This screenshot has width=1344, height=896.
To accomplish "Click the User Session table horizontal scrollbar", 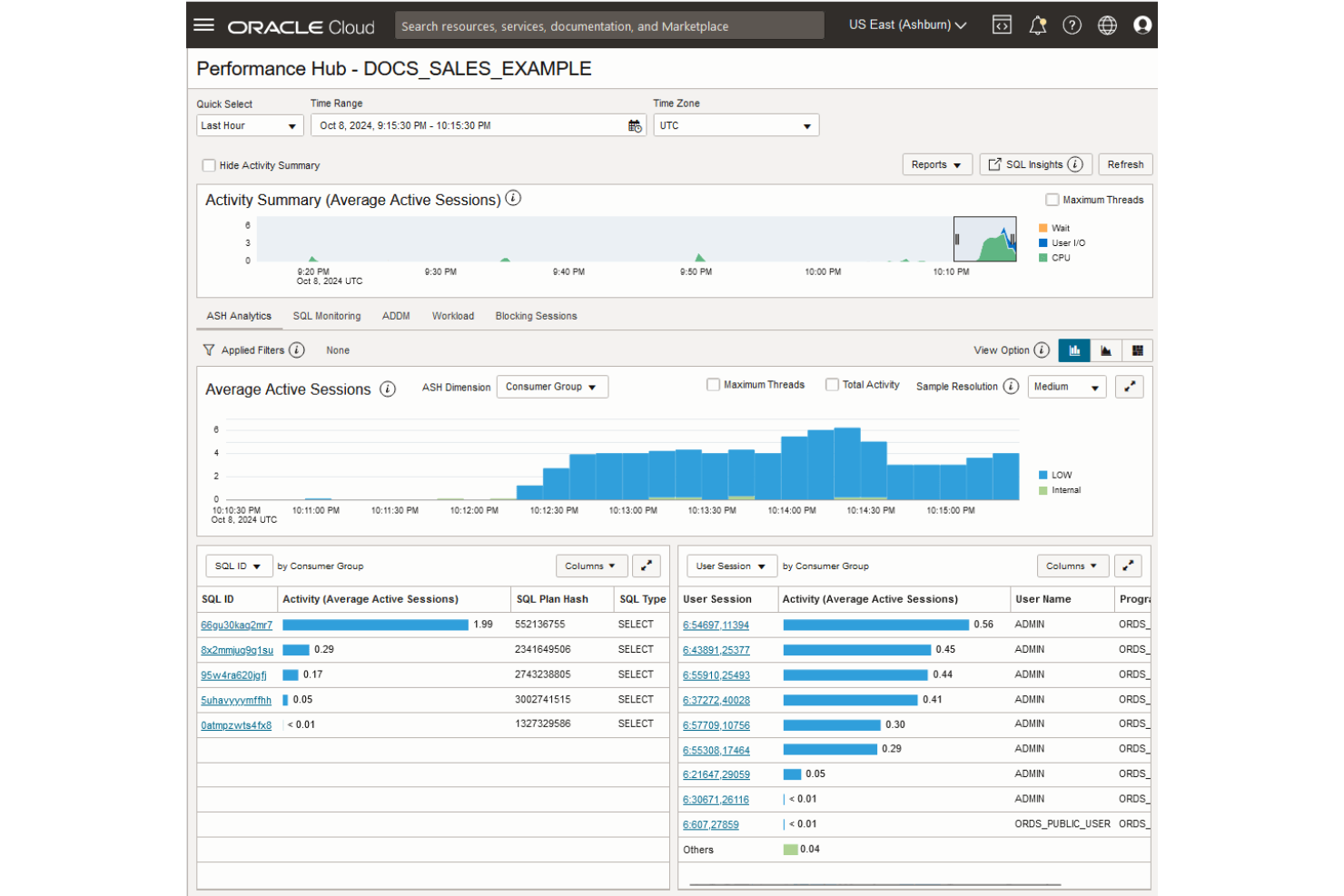I will click(x=875, y=883).
